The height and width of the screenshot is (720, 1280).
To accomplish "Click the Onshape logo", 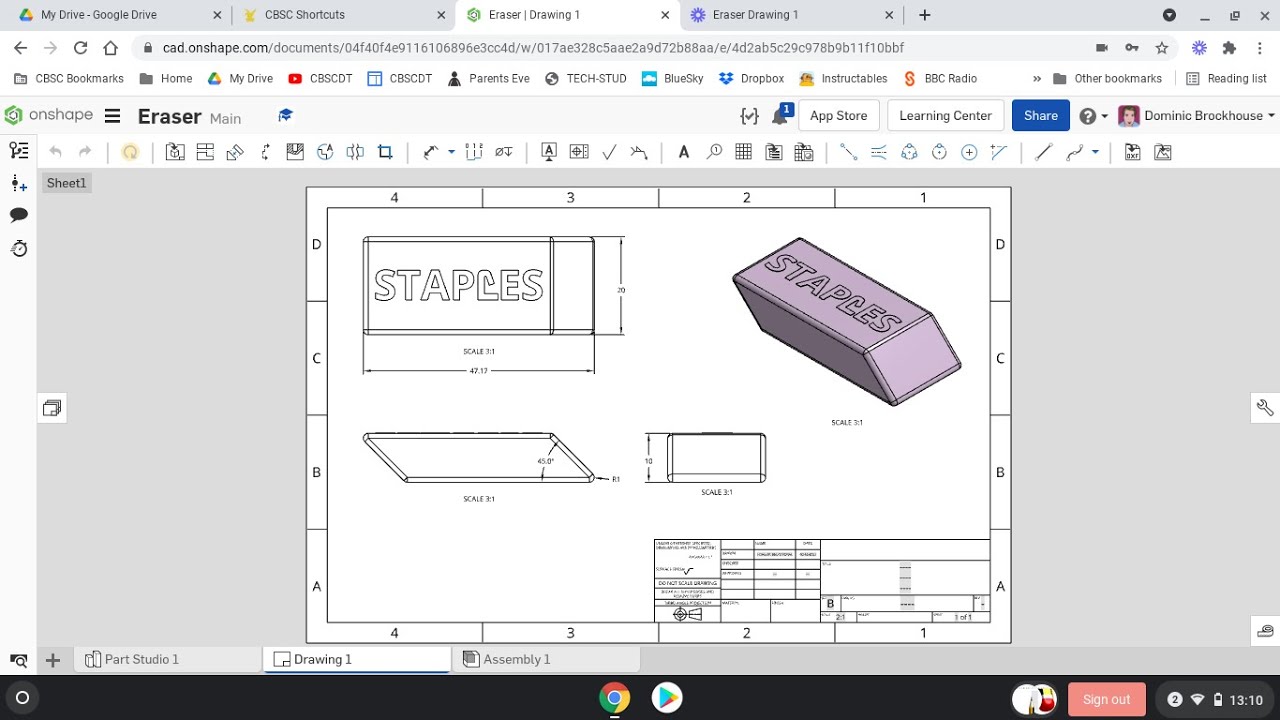I will click(x=48, y=115).
